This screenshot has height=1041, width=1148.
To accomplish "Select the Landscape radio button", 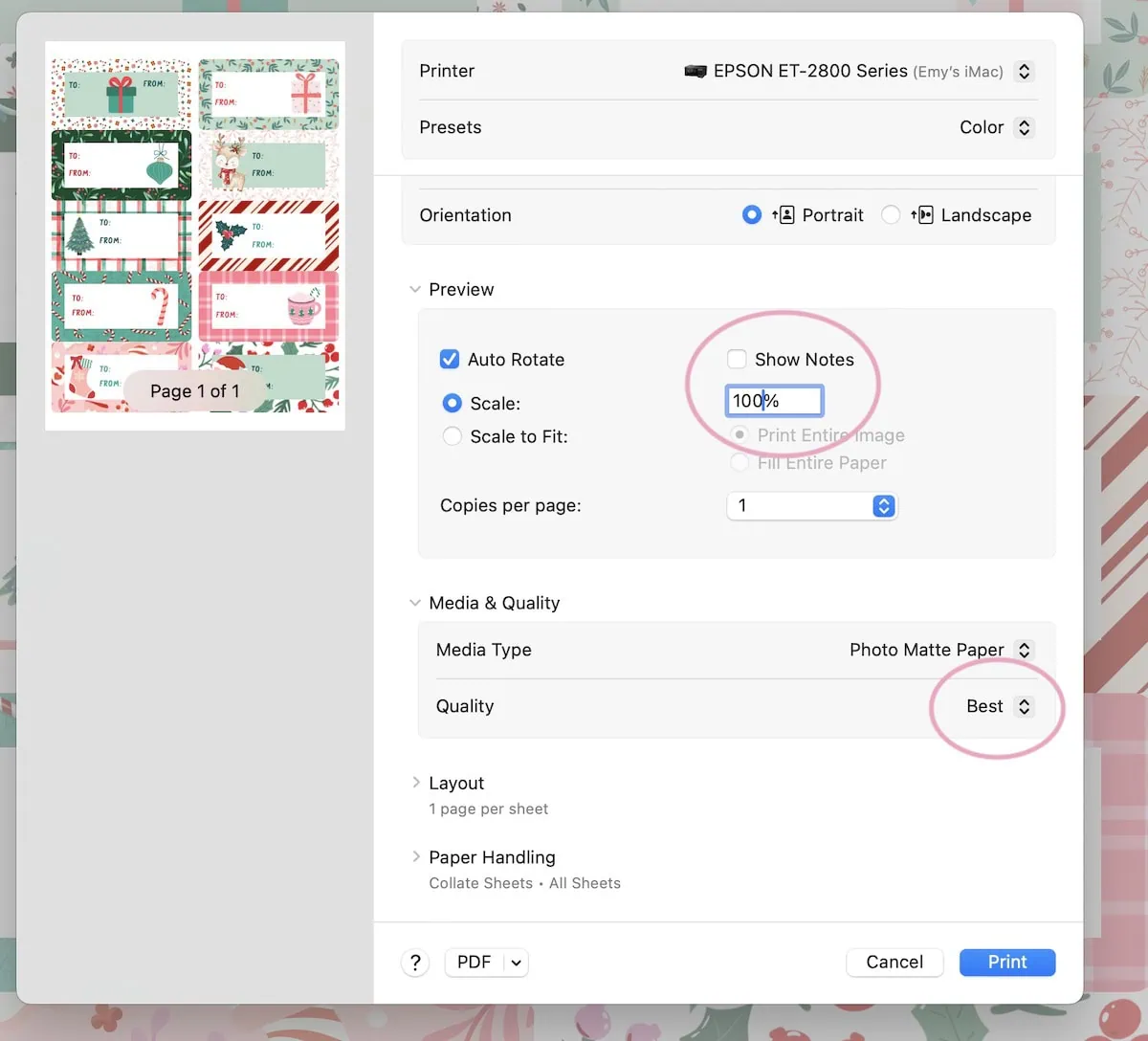I will 891,214.
